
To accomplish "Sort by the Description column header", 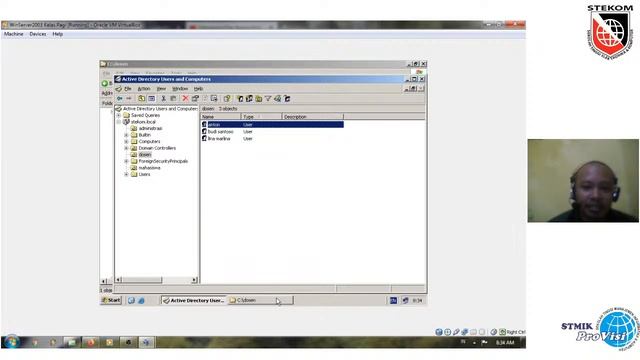I will [x=313, y=117].
